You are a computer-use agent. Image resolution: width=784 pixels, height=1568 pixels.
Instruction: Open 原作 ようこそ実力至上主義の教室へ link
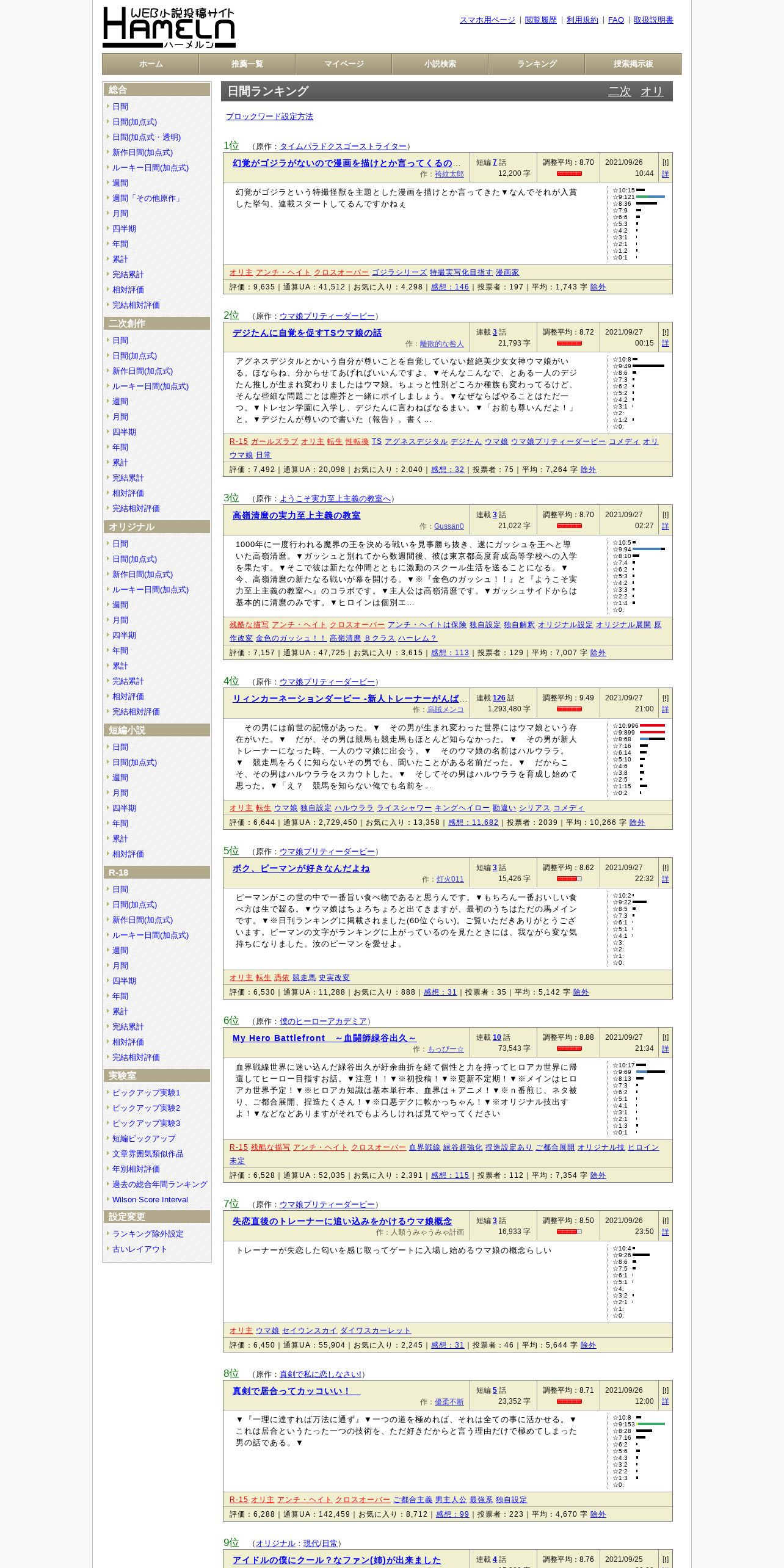click(335, 499)
